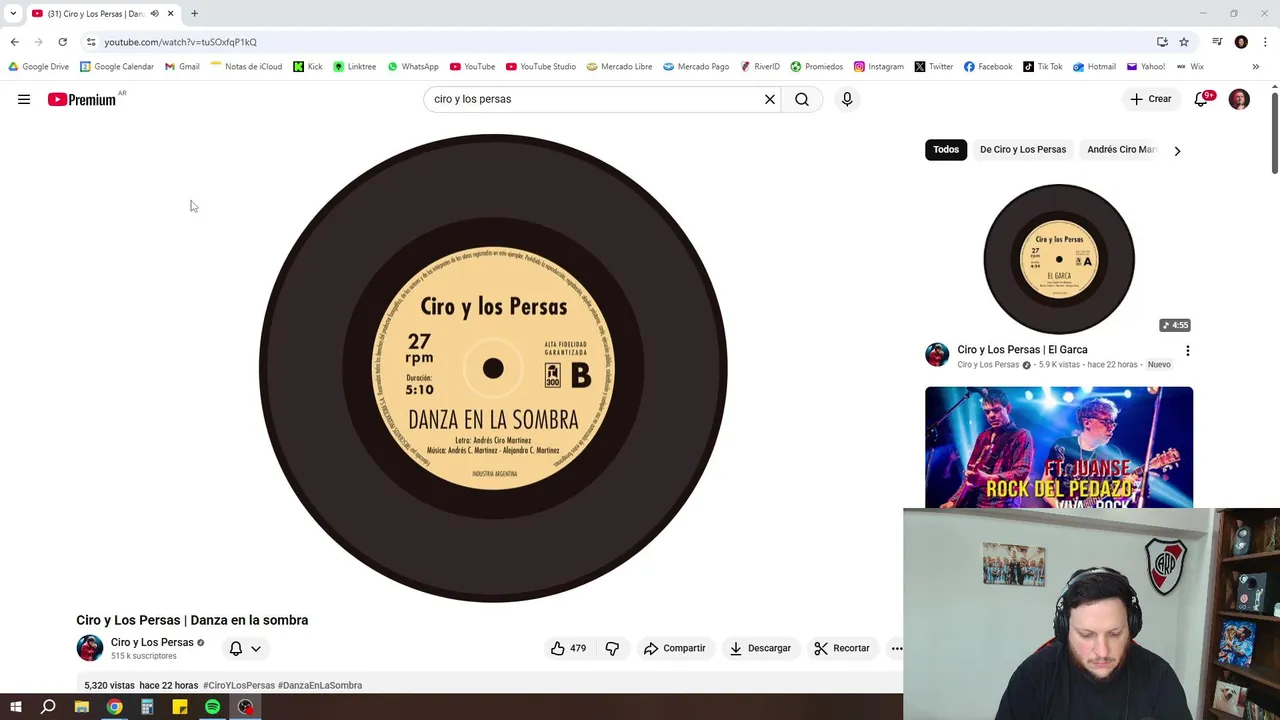
Task: Reload the page
Action: (x=62, y=42)
